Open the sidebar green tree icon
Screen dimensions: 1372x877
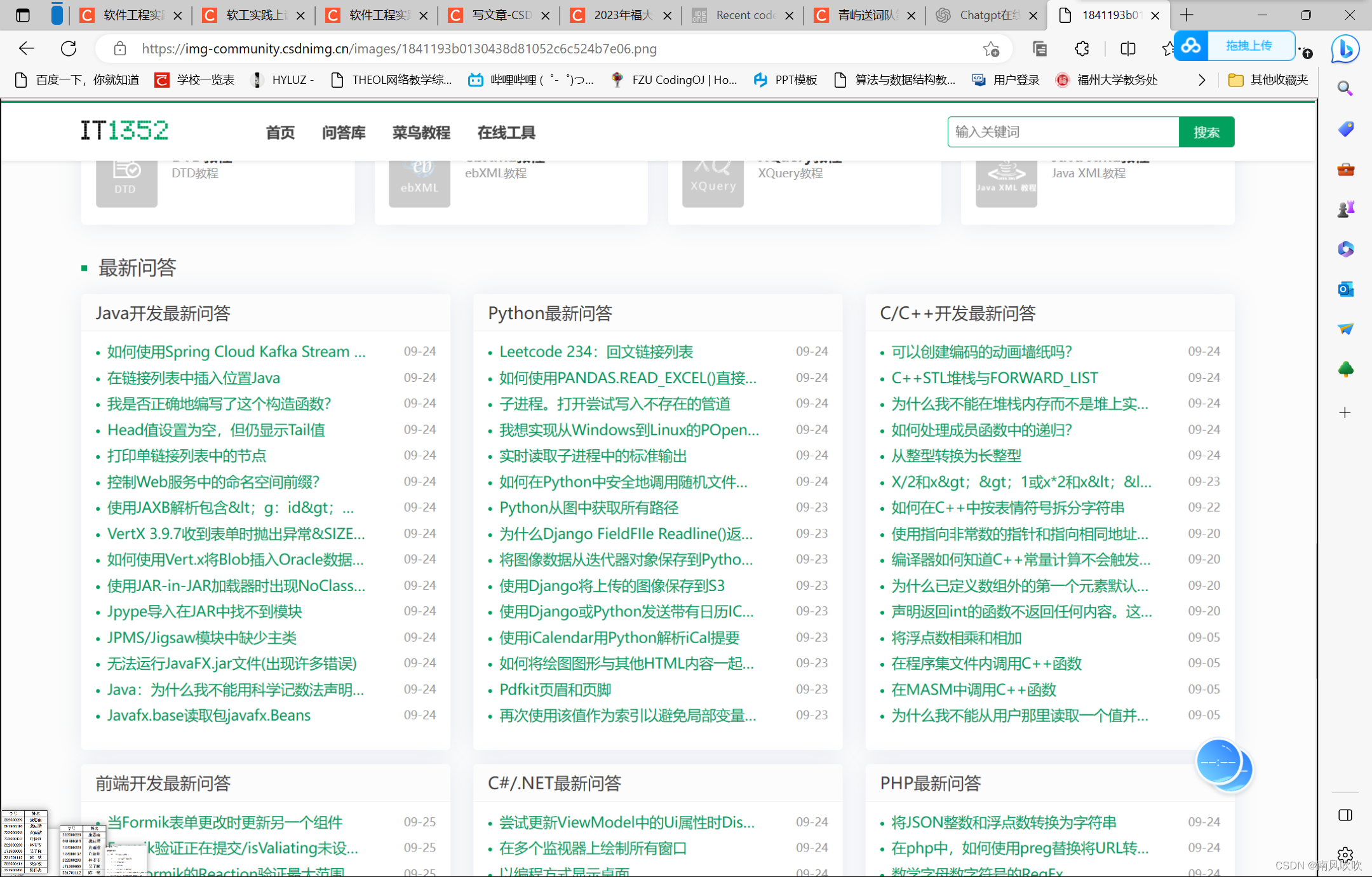tap(1345, 369)
